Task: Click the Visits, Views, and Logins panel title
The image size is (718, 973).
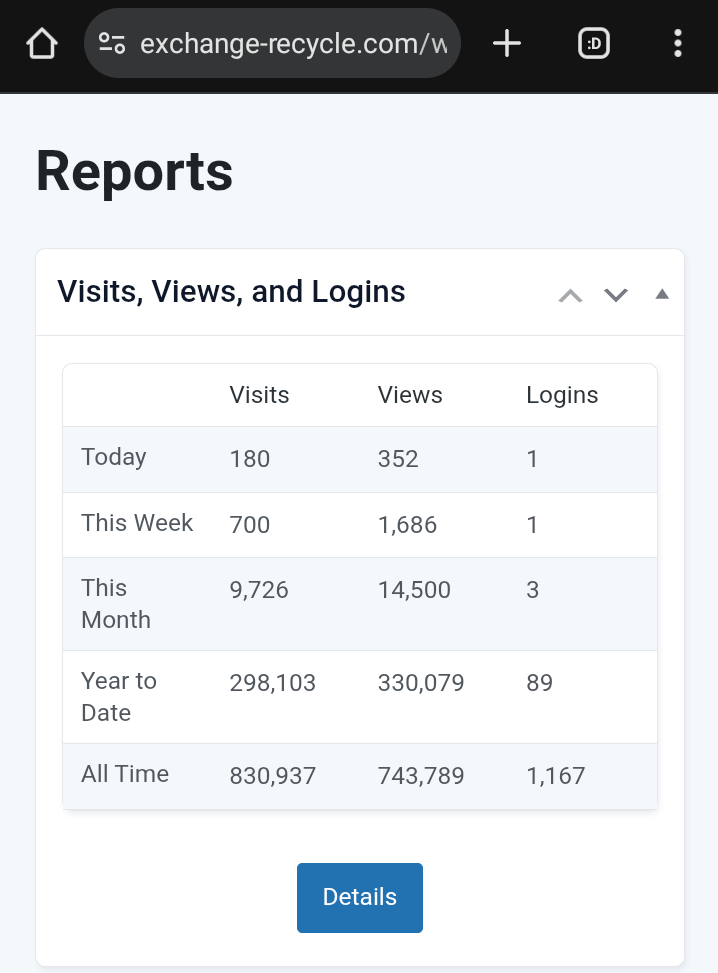Action: click(x=231, y=292)
